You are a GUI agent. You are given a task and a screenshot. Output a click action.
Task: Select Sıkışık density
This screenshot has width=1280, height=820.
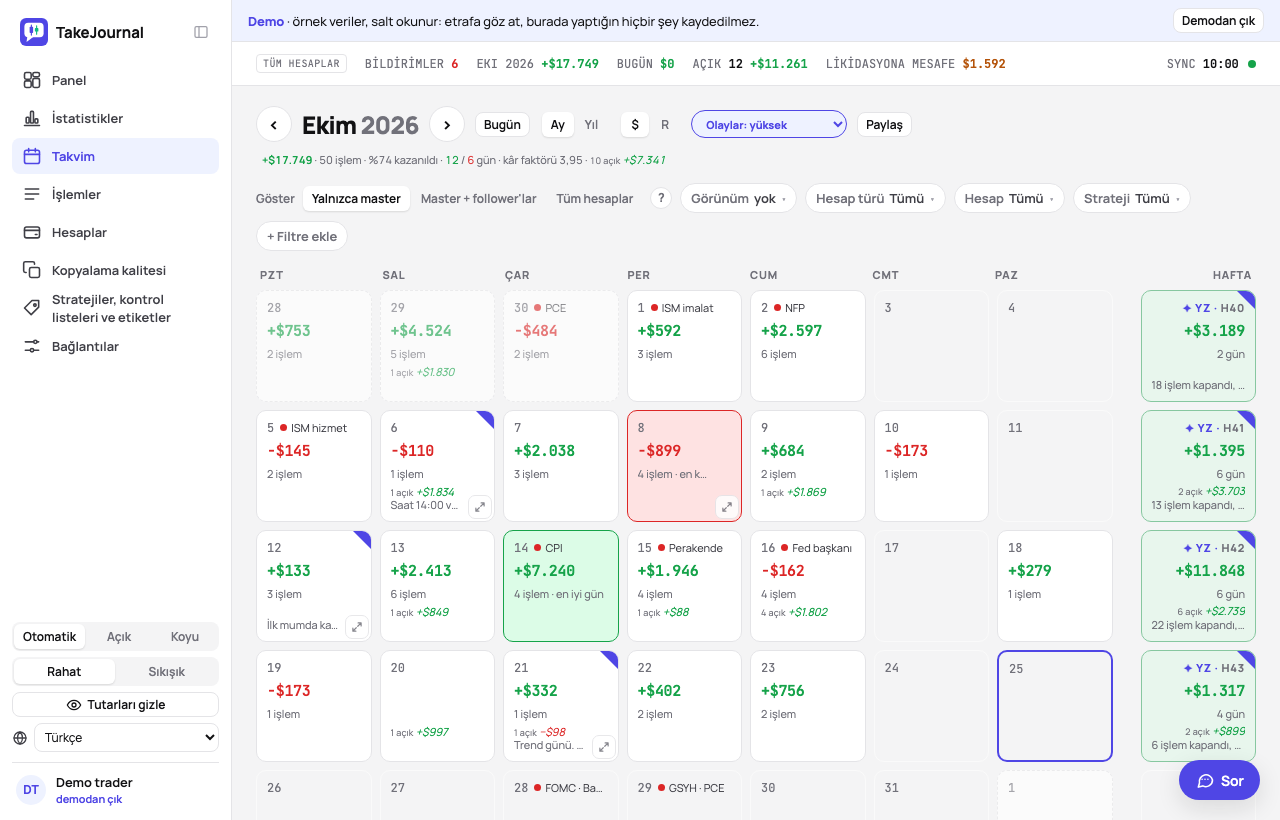pos(167,672)
